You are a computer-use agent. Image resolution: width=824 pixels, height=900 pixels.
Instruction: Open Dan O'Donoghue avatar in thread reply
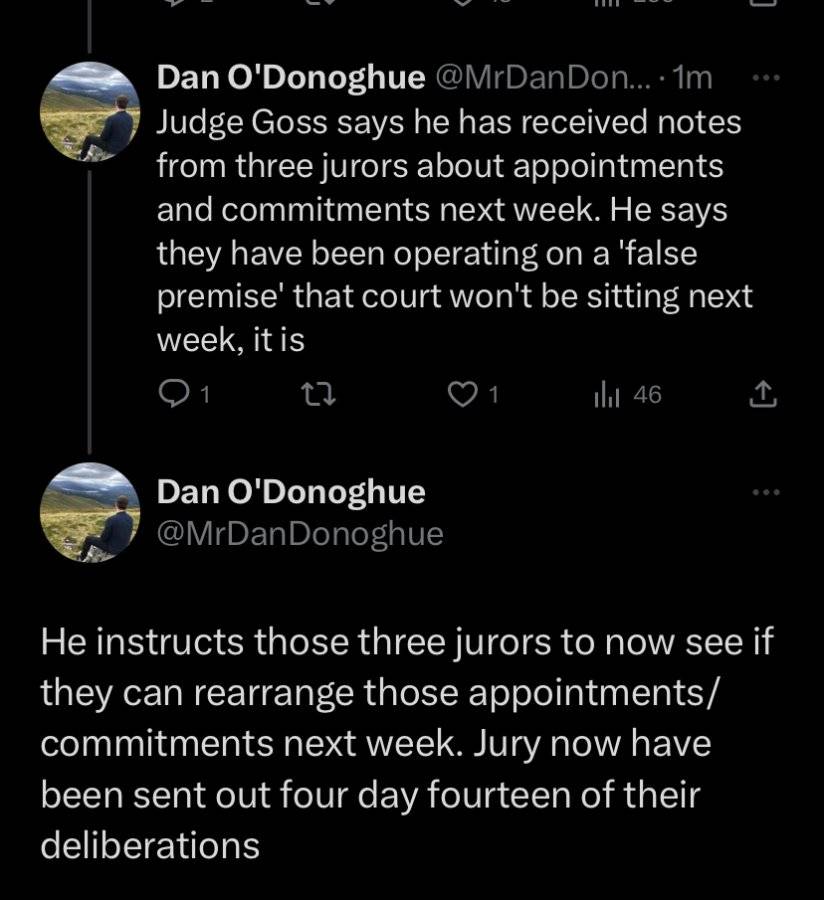pos(90,111)
